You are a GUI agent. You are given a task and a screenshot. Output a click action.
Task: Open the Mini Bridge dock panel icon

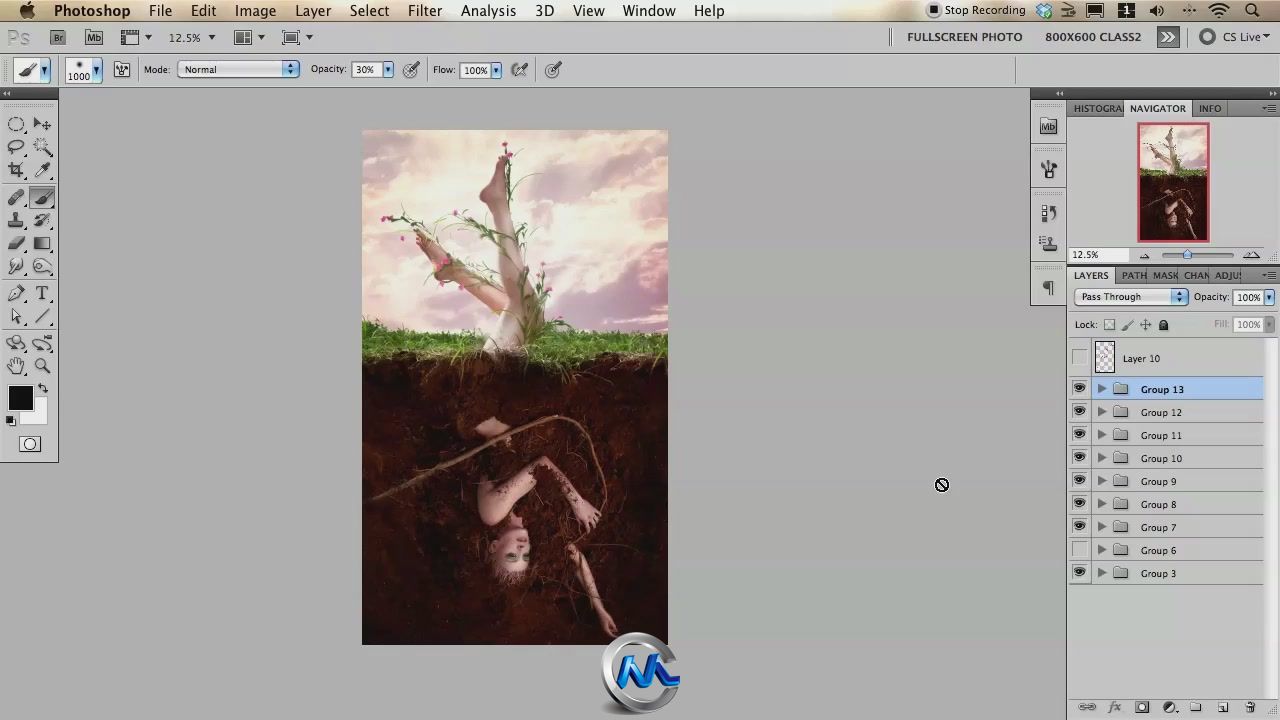(1048, 126)
